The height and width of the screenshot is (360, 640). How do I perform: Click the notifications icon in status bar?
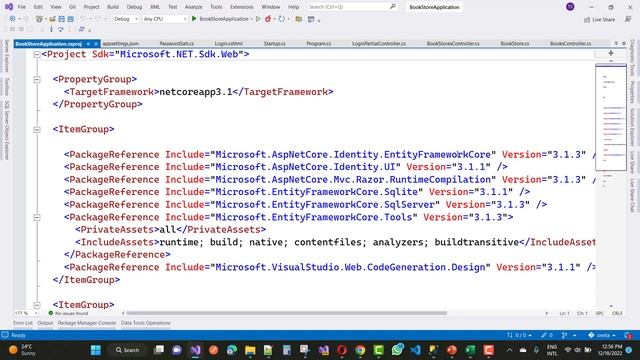pos(628,335)
